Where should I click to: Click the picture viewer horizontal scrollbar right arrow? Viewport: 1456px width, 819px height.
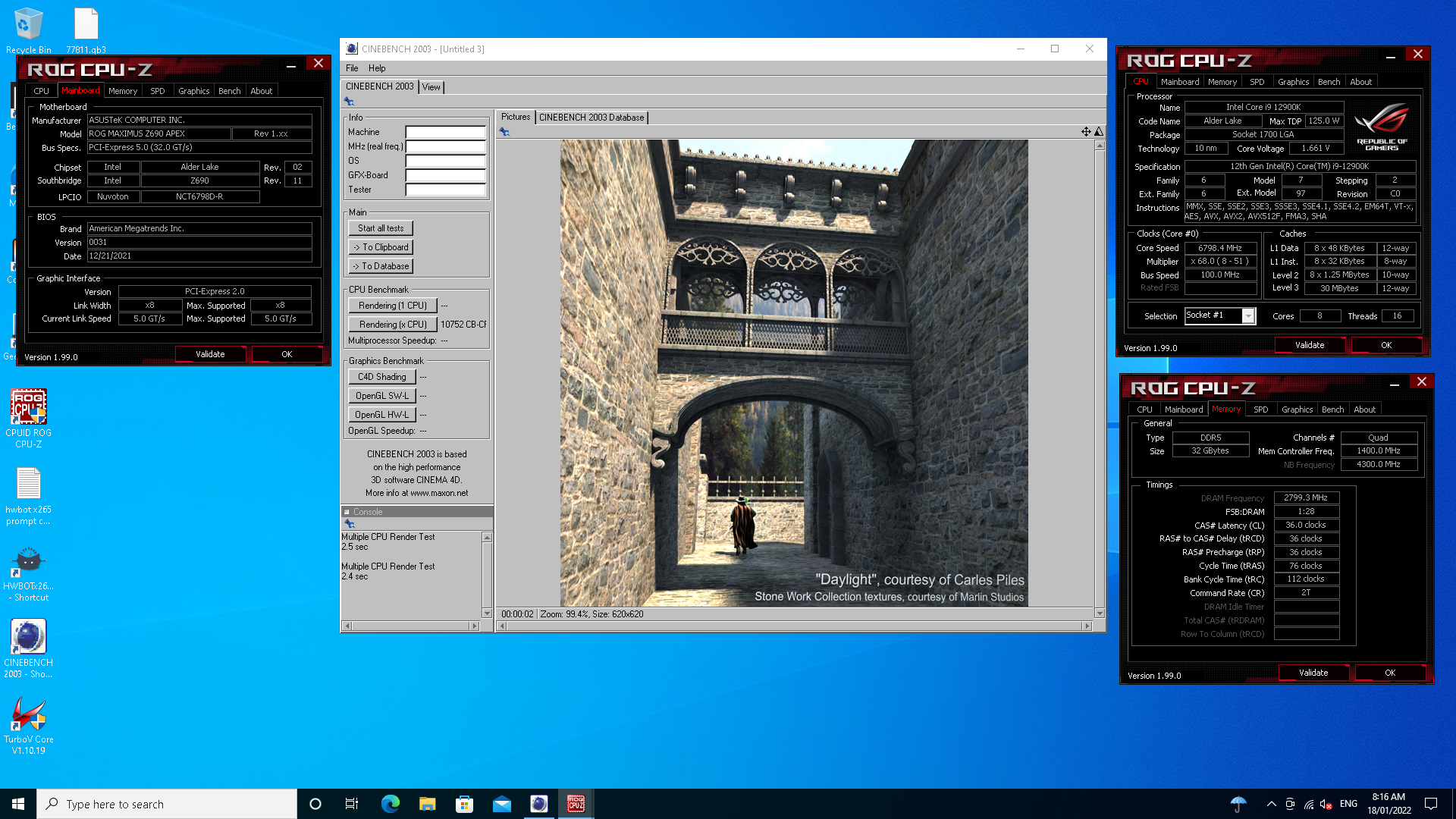tap(1087, 626)
